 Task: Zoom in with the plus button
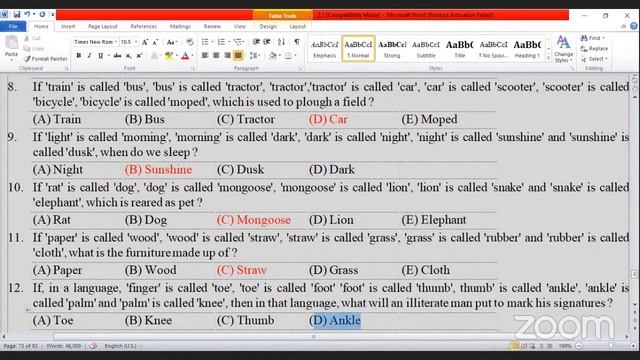tap(633, 346)
